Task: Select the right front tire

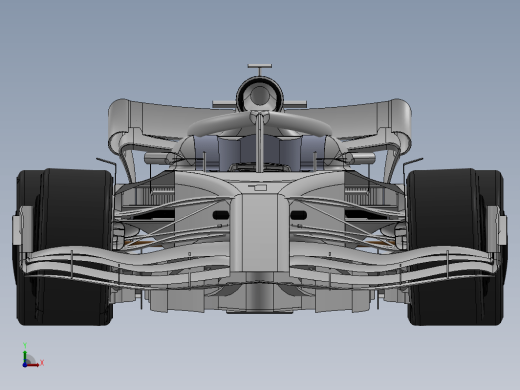Action: coord(456,247)
